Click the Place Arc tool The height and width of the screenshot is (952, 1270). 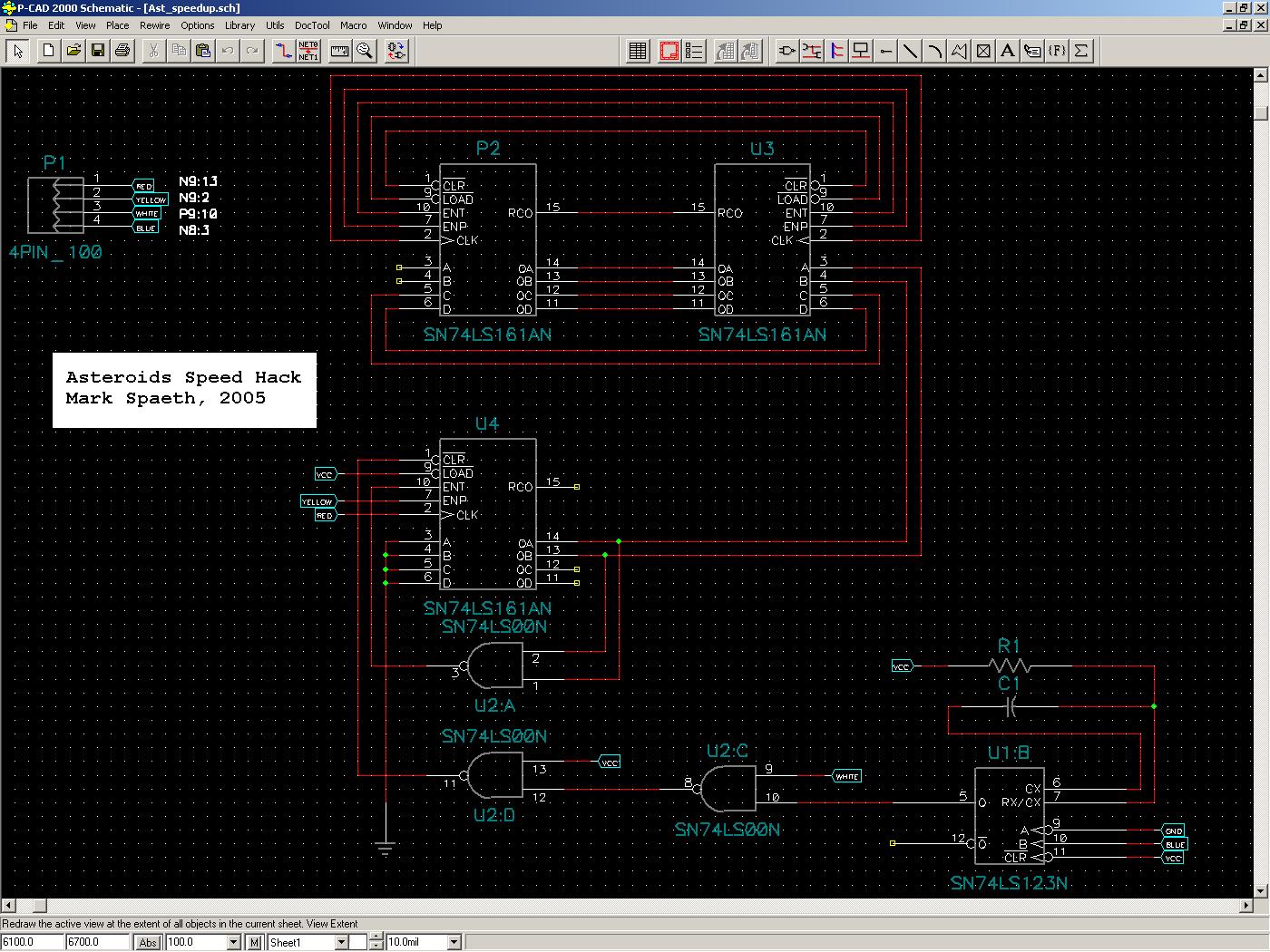coord(934,51)
